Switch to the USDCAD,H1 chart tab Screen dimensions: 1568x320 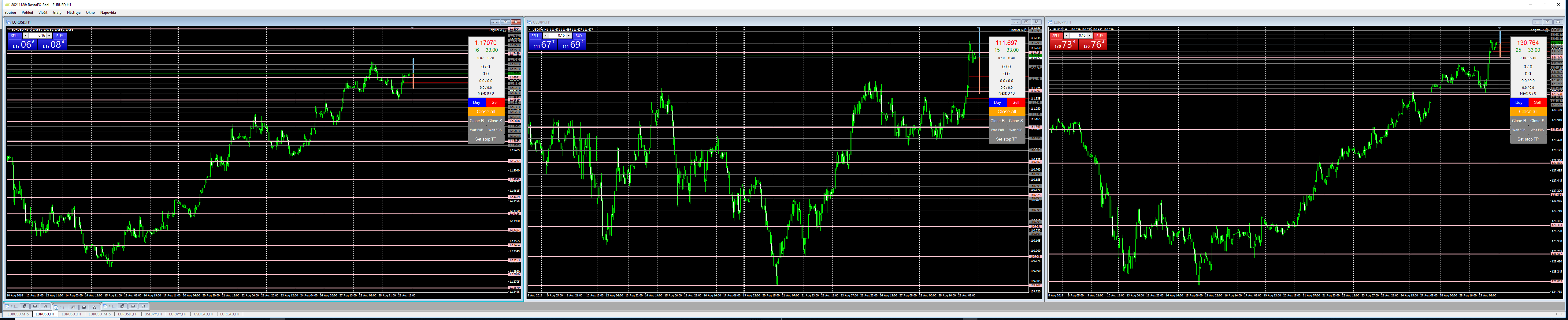(x=203, y=314)
